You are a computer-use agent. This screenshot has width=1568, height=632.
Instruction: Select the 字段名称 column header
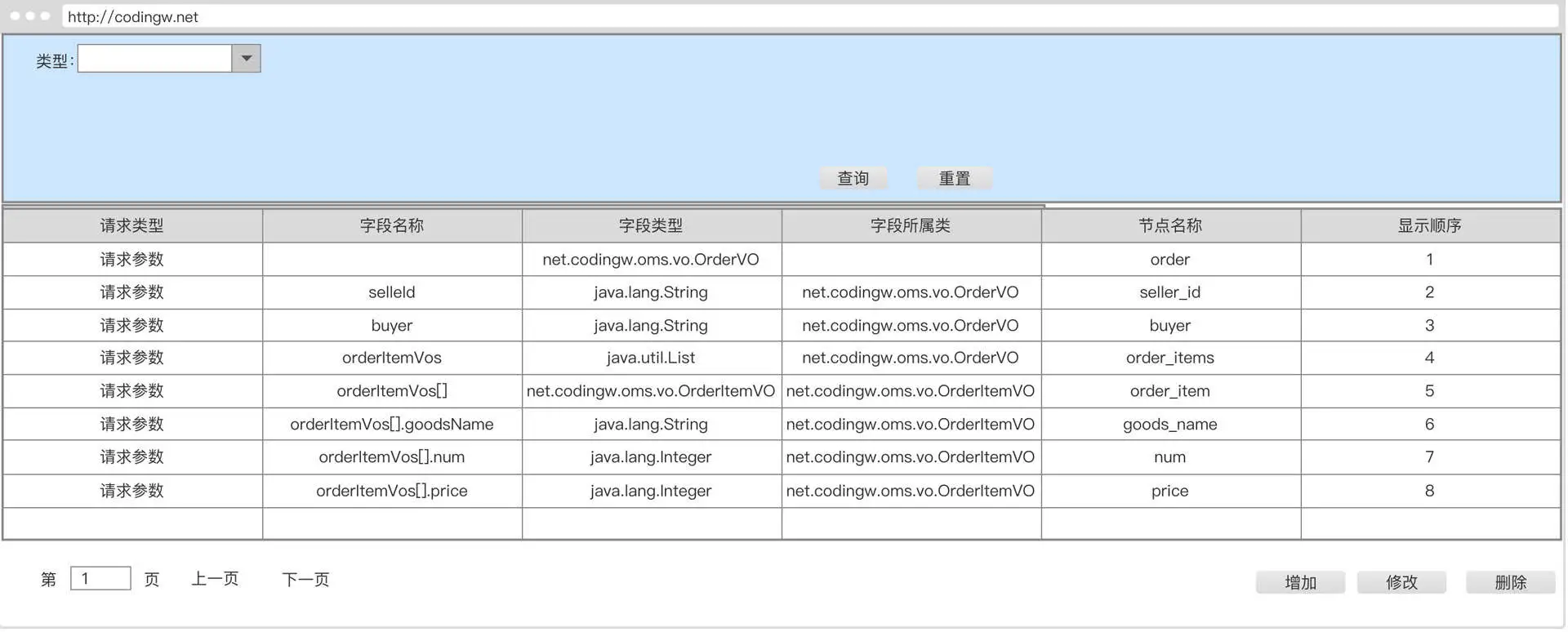[x=392, y=225]
